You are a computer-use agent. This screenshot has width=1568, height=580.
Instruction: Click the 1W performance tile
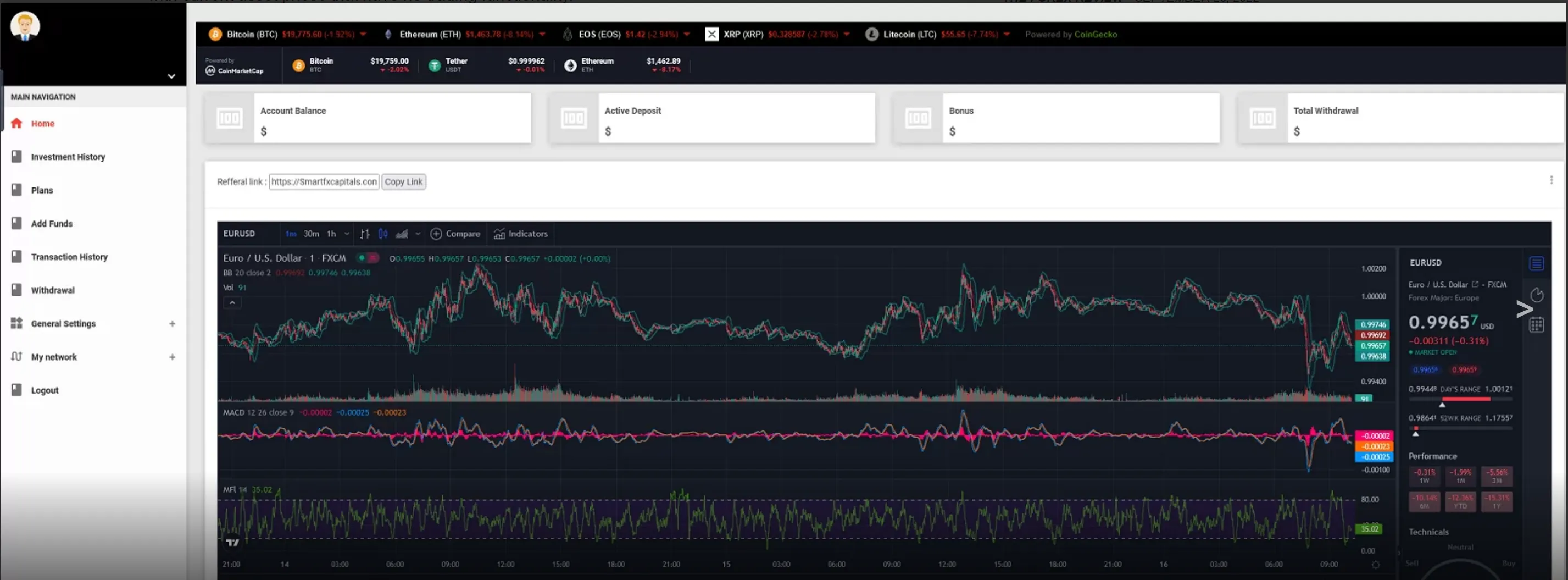[1425, 476]
